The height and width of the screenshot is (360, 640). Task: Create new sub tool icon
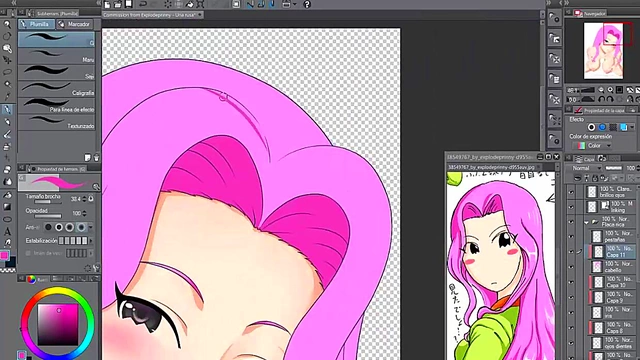[x=87, y=158]
